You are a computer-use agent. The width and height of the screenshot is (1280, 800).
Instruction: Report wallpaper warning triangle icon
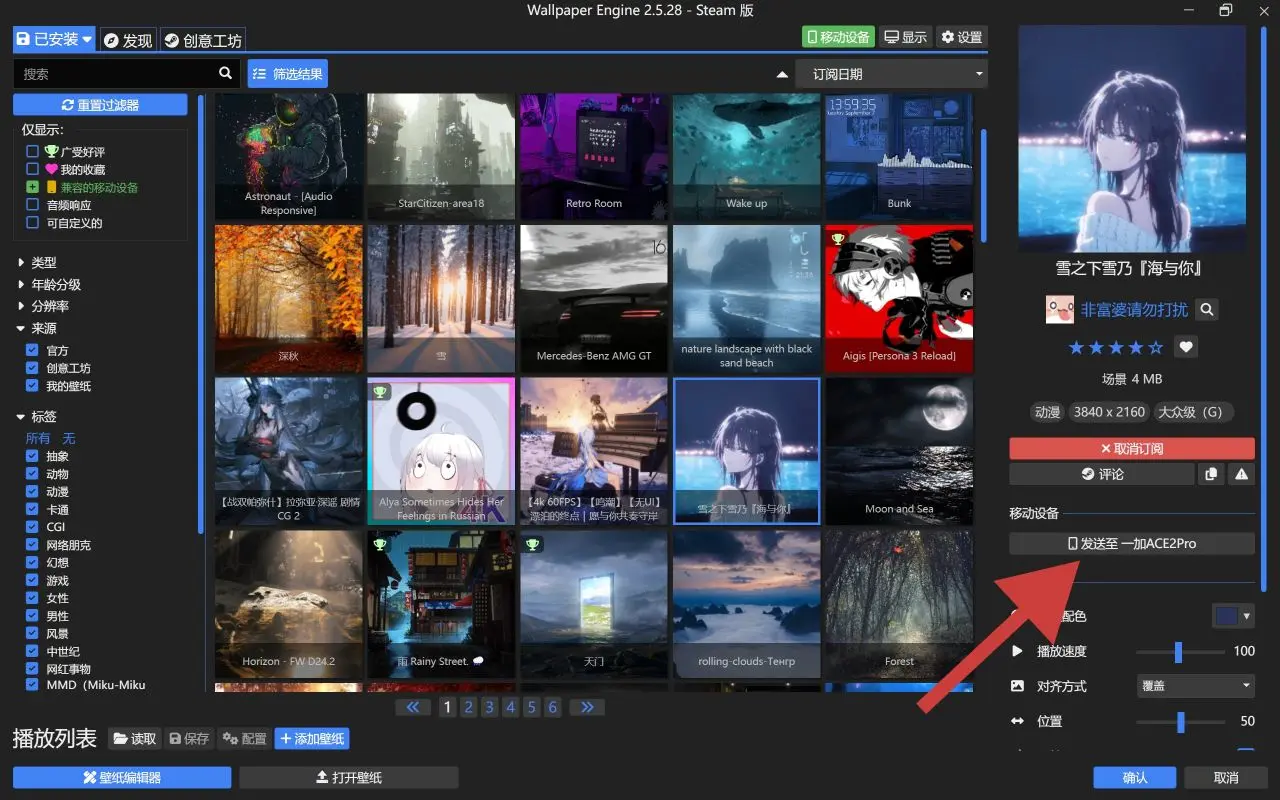pos(1241,474)
